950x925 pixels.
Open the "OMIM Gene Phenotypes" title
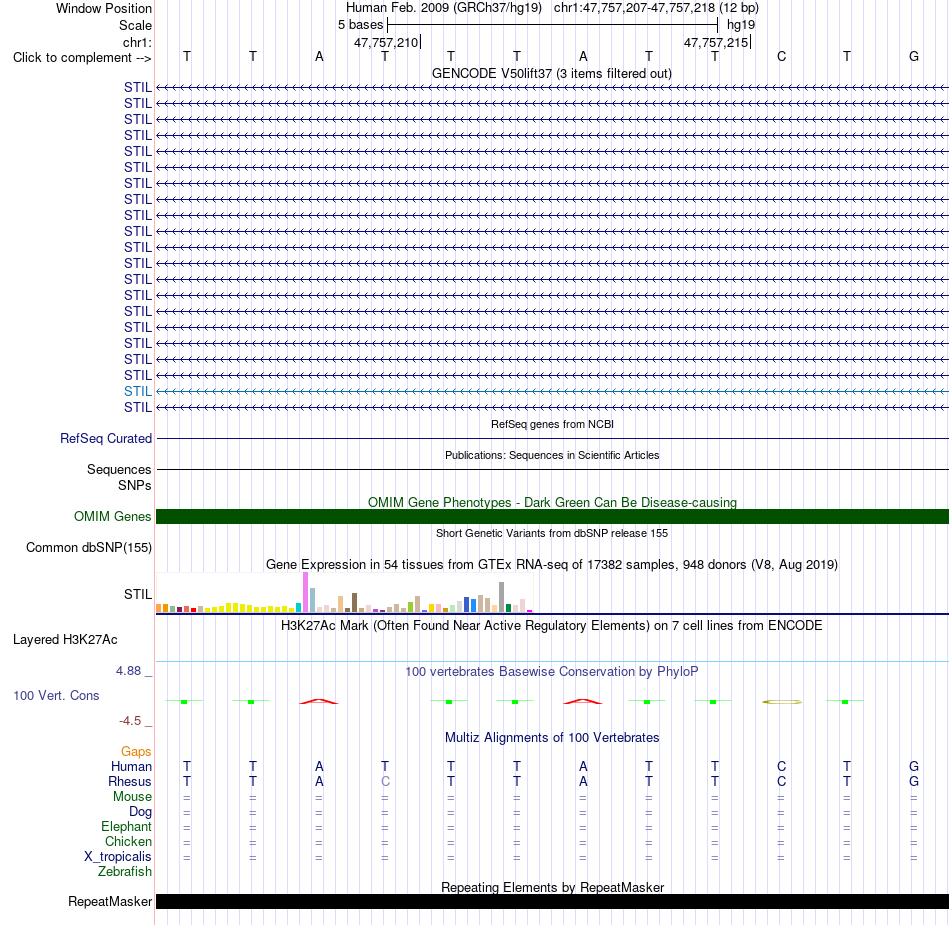[x=552, y=502]
